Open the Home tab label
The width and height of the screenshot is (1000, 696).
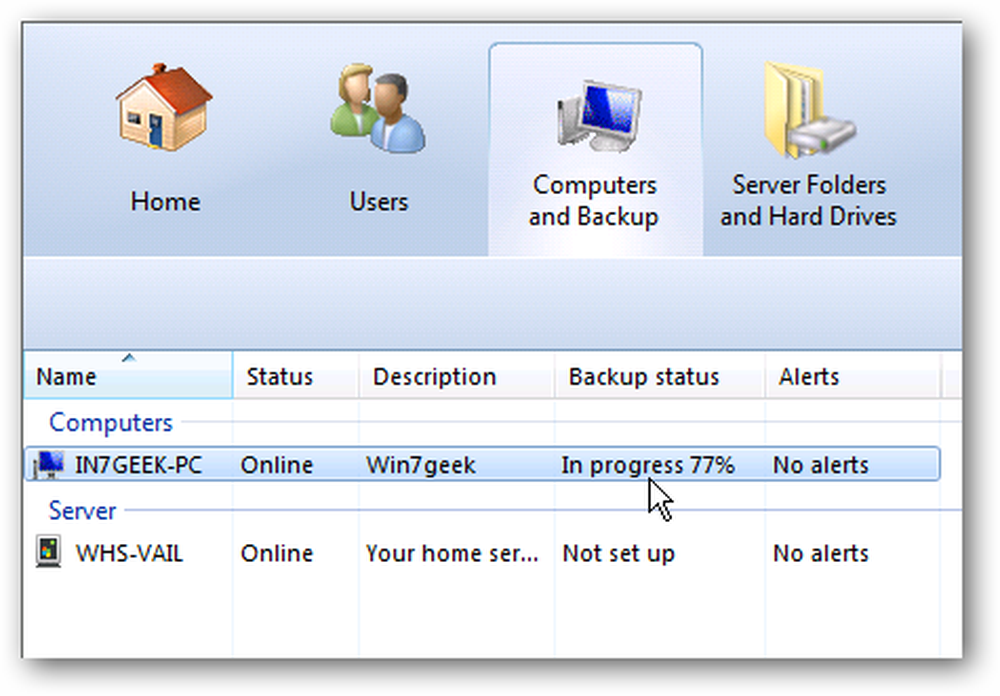[x=165, y=202]
